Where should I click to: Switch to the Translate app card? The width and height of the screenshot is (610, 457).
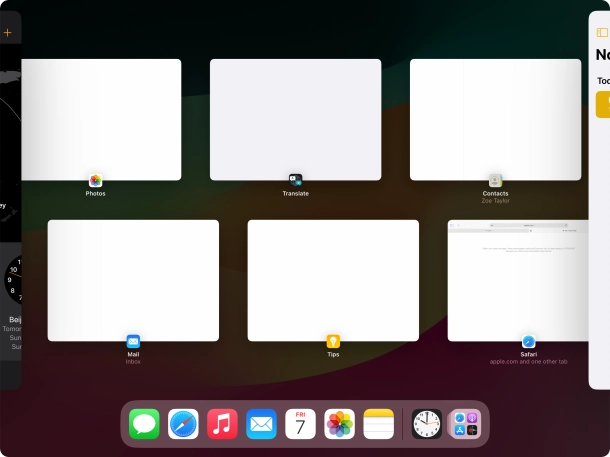click(295, 119)
